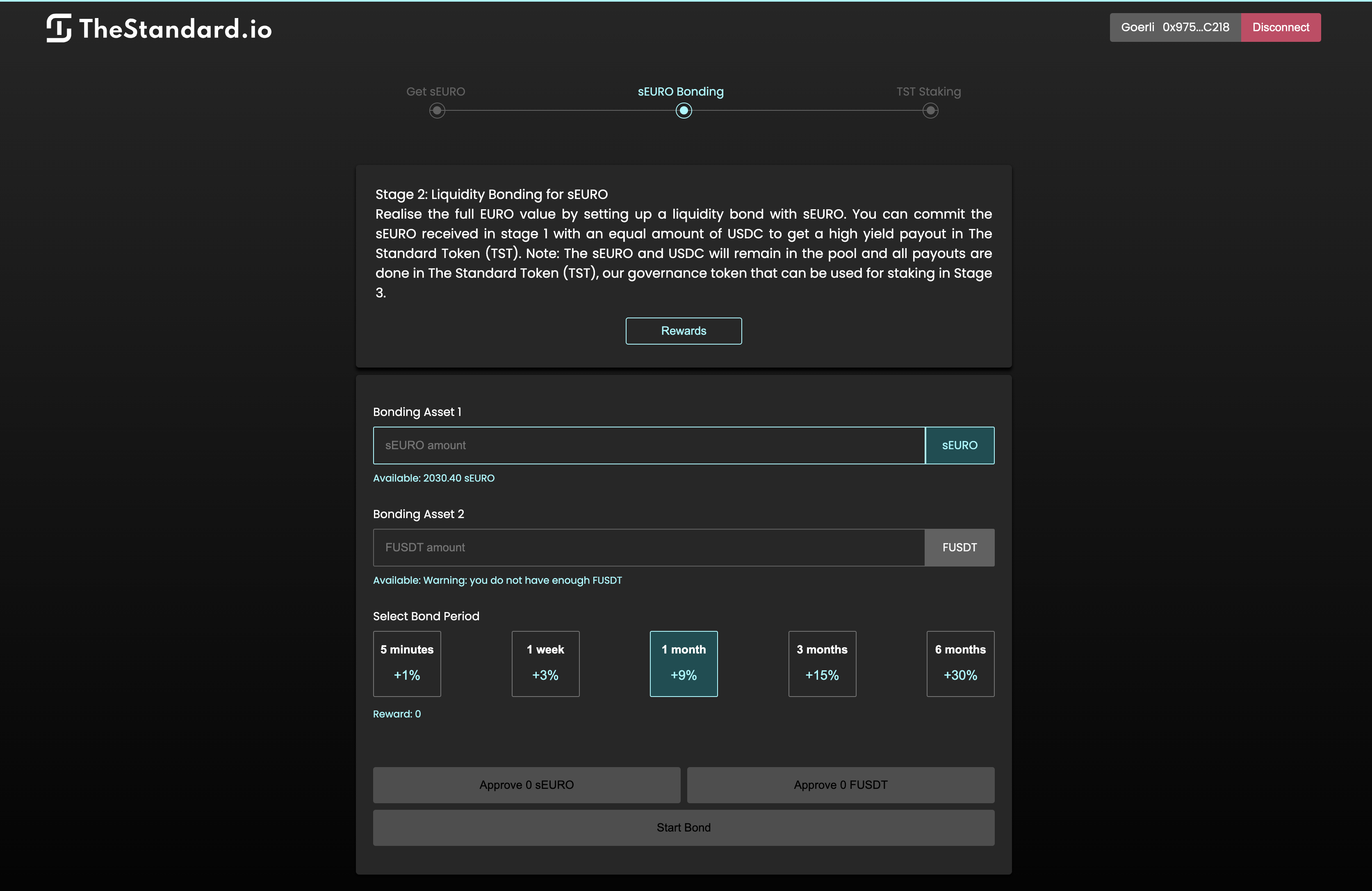Click the TheStandard.io brand name text
The height and width of the screenshot is (891, 1372).
click(x=175, y=29)
